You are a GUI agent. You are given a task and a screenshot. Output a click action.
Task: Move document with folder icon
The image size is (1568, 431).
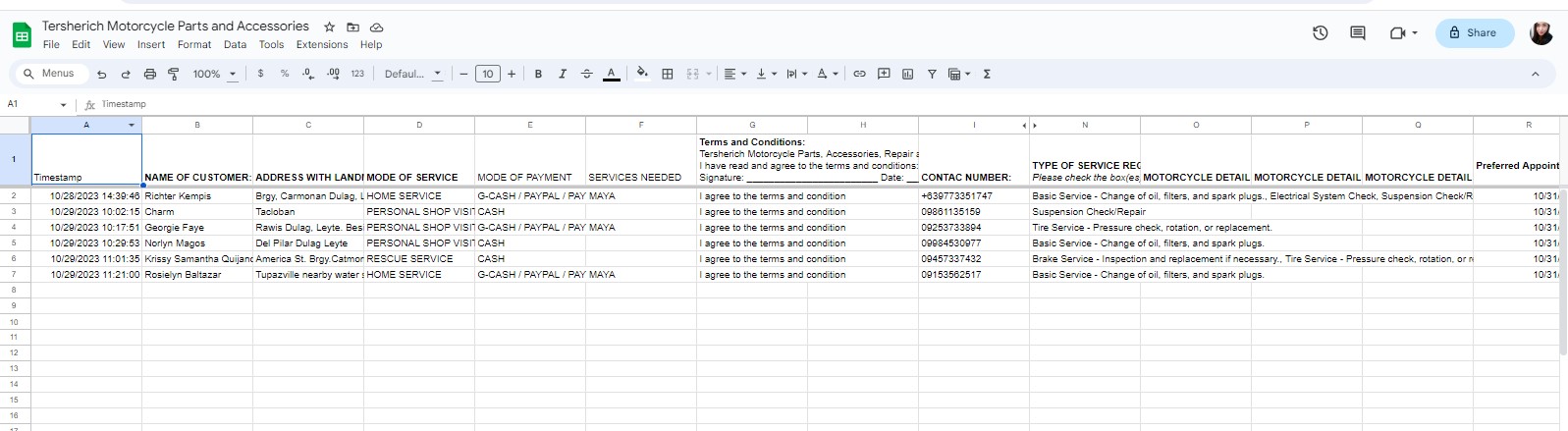[352, 27]
